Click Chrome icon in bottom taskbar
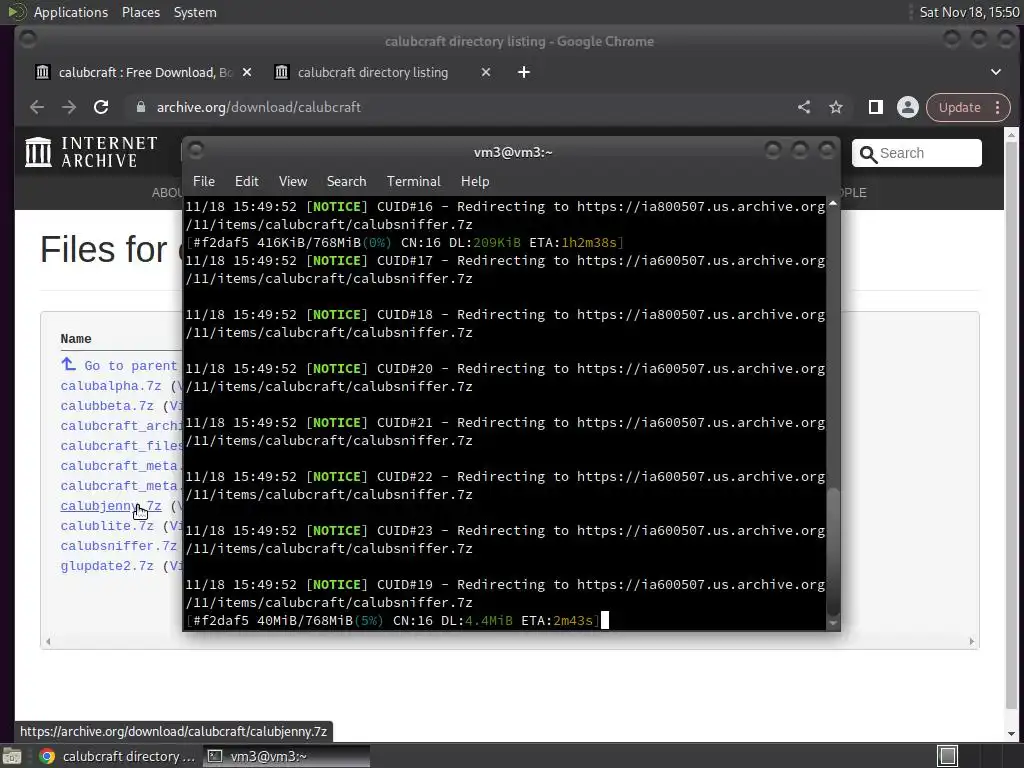This screenshot has height=768, width=1024. point(47,756)
